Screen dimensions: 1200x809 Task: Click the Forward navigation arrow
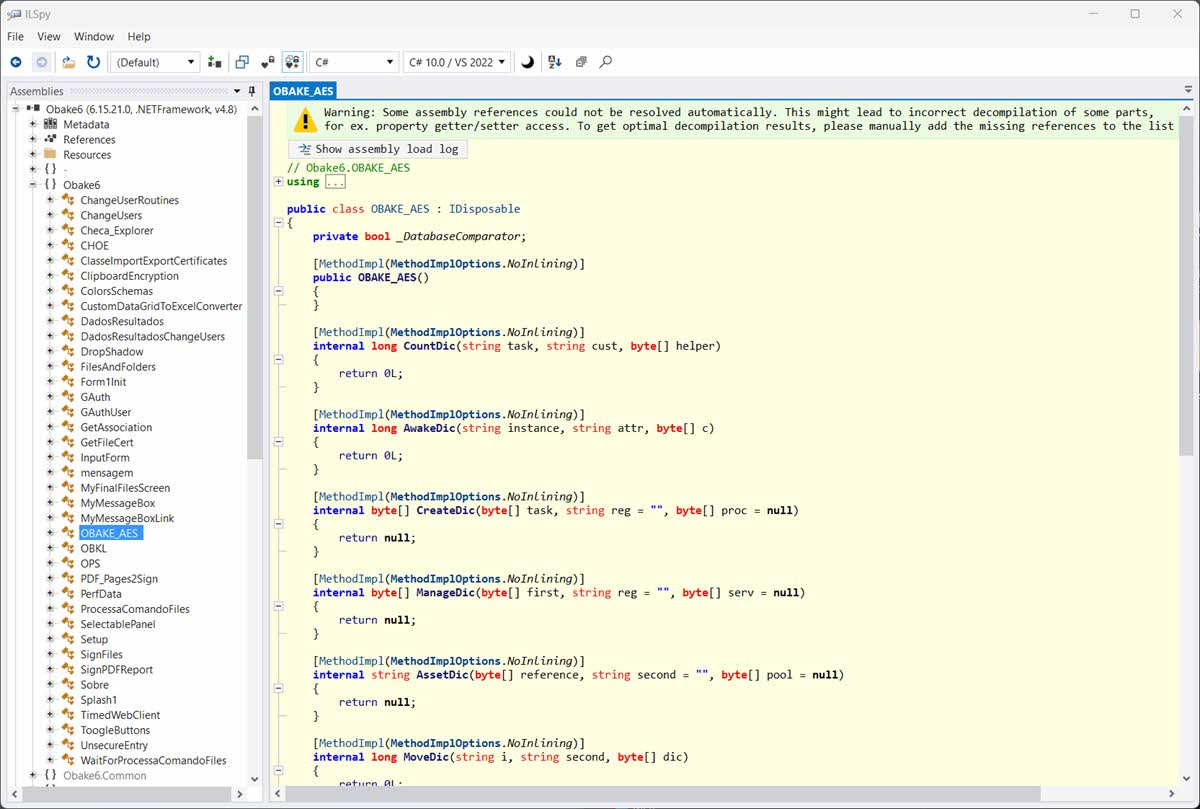coord(42,62)
